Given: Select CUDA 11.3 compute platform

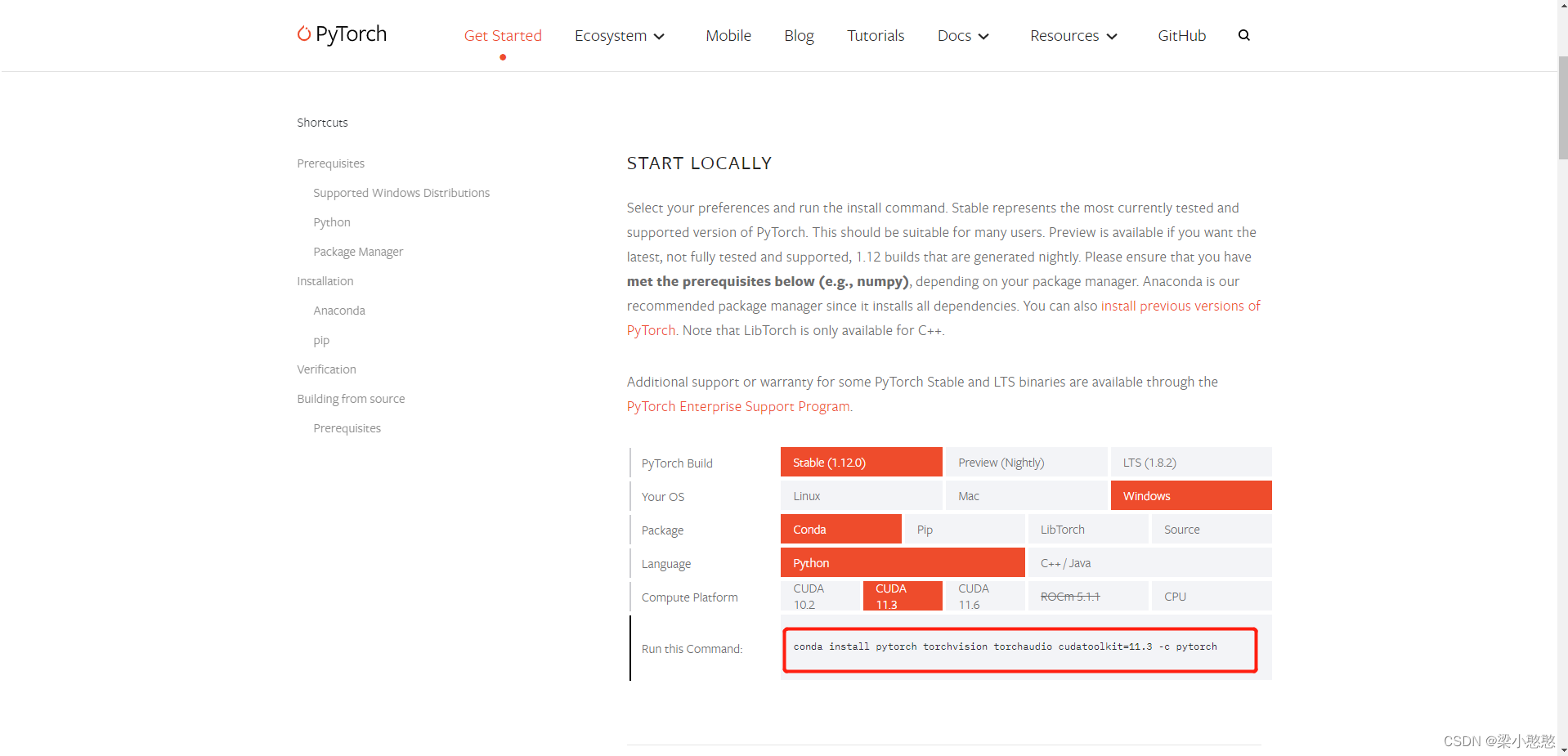Looking at the screenshot, I should 903,596.
